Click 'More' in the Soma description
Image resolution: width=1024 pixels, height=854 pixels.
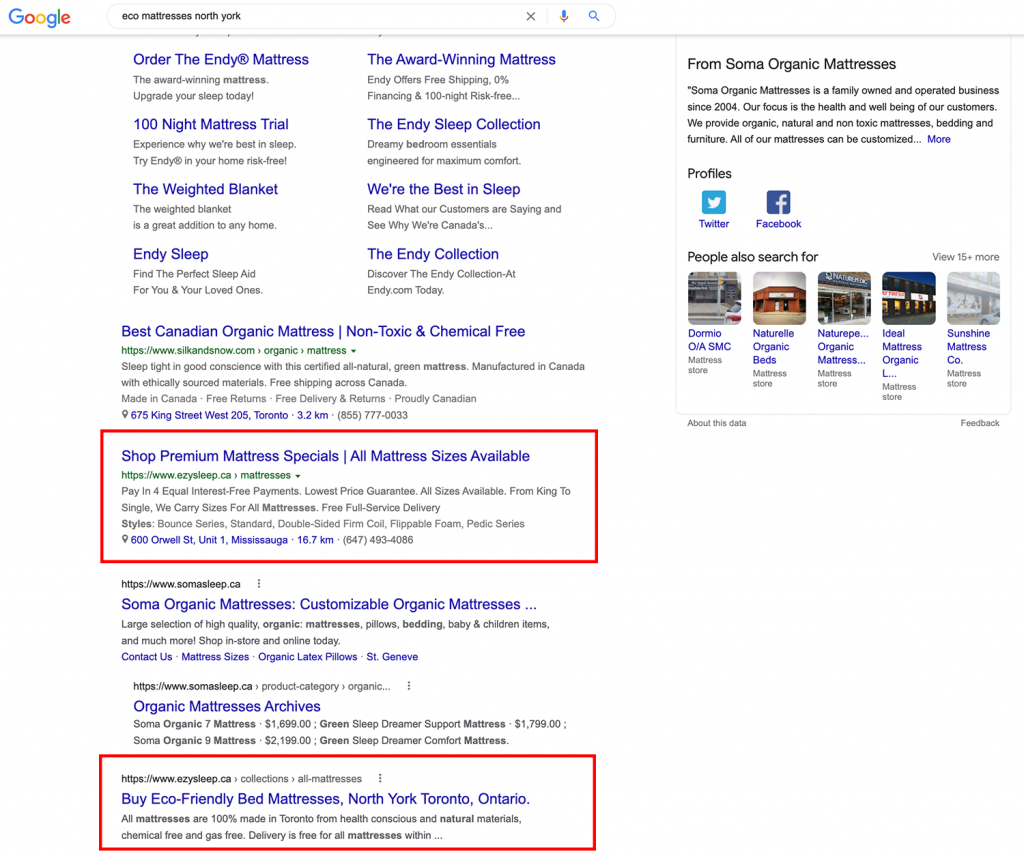(938, 139)
